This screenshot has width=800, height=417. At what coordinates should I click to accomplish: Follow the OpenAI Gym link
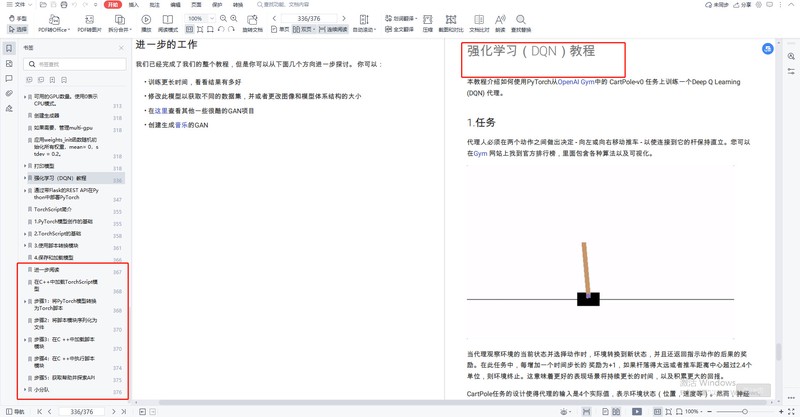[x=576, y=82]
